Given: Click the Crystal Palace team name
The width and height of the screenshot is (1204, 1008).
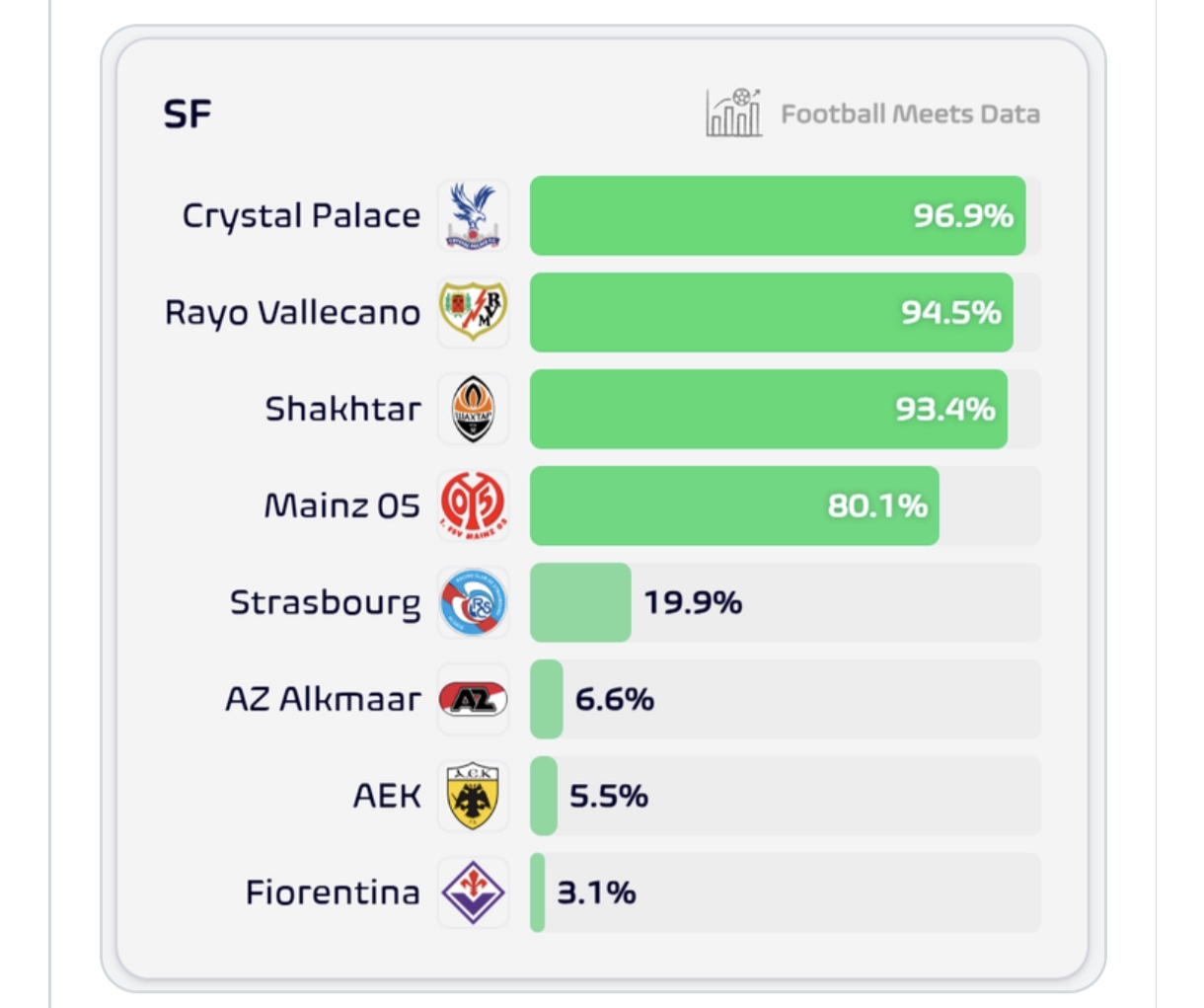Looking at the screenshot, I should point(301,215).
